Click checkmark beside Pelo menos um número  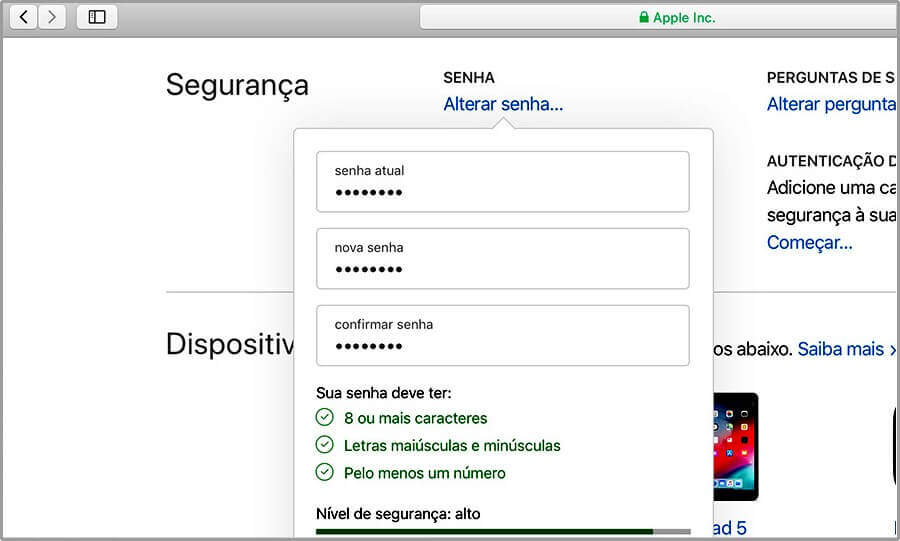point(324,472)
